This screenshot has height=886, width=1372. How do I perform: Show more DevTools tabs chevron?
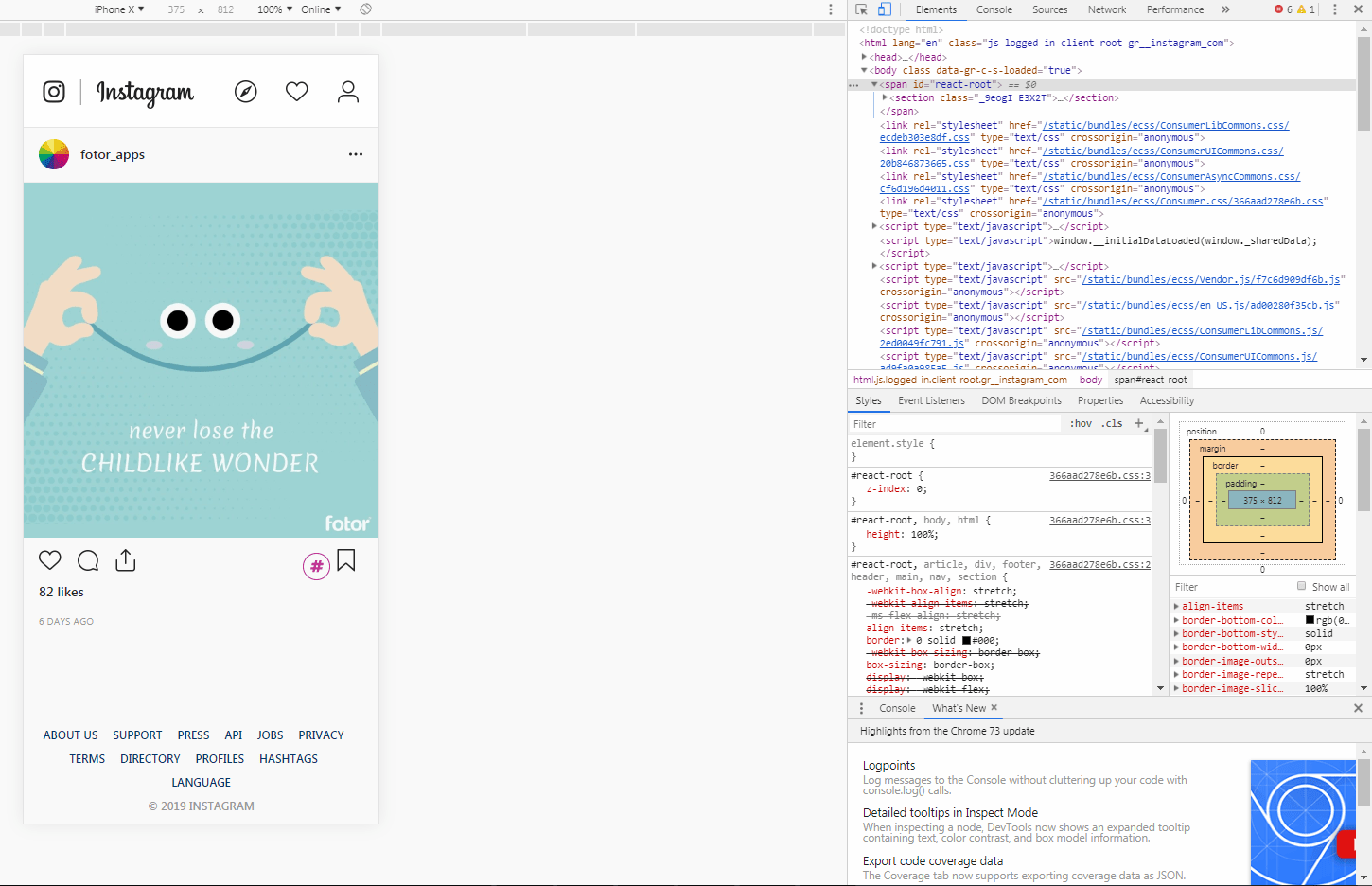1225,9
